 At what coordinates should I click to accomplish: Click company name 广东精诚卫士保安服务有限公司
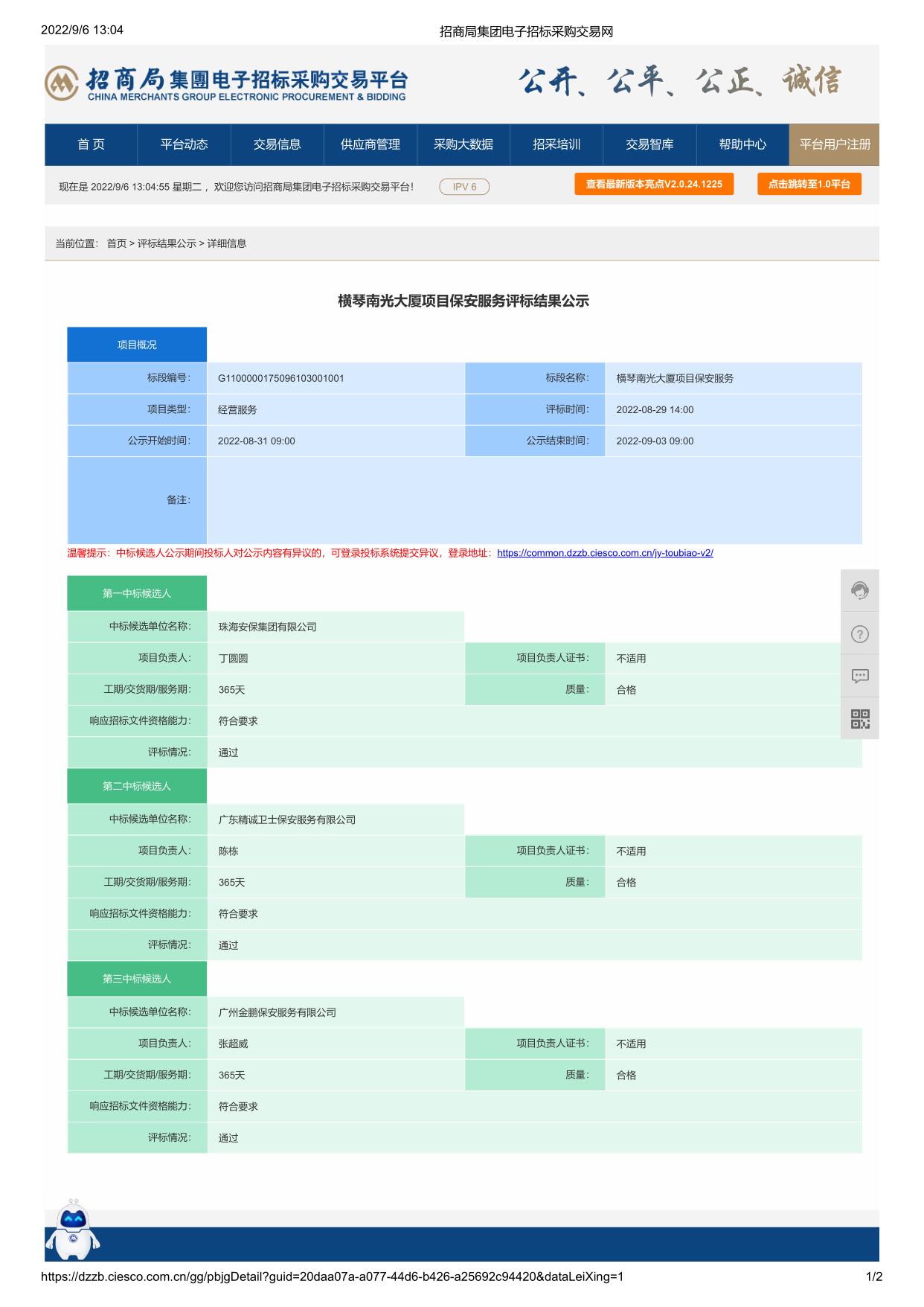(x=287, y=819)
